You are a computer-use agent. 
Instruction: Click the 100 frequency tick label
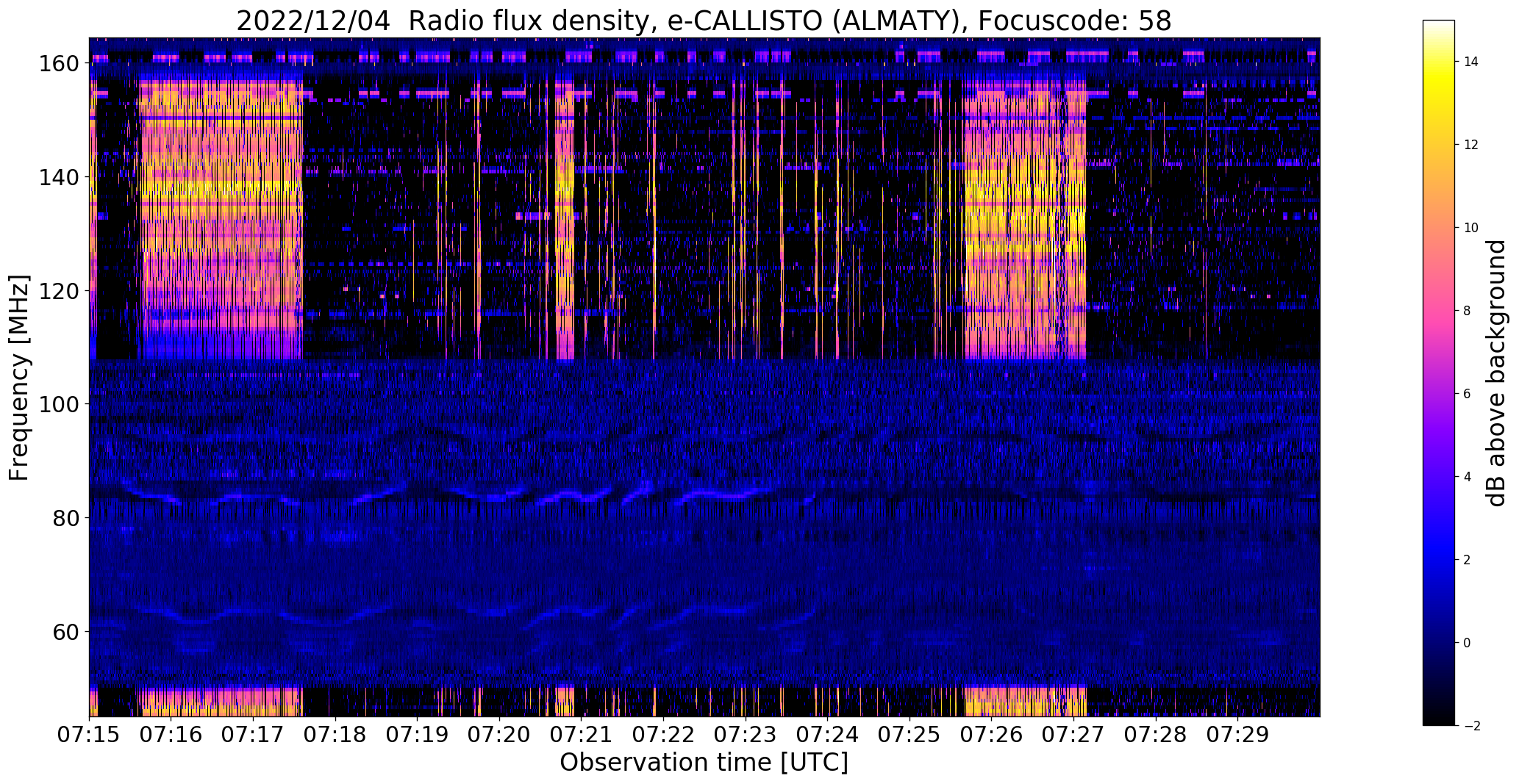[60, 404]
